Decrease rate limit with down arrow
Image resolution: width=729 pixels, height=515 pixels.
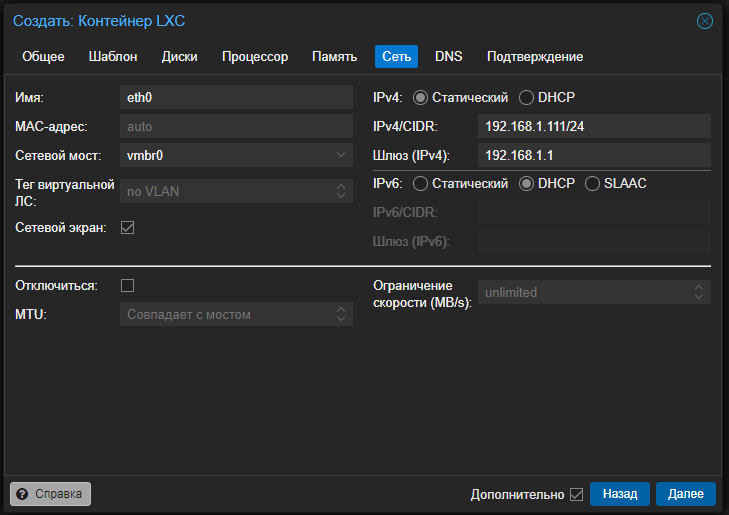pyautogui.click(x=699, y=297)
